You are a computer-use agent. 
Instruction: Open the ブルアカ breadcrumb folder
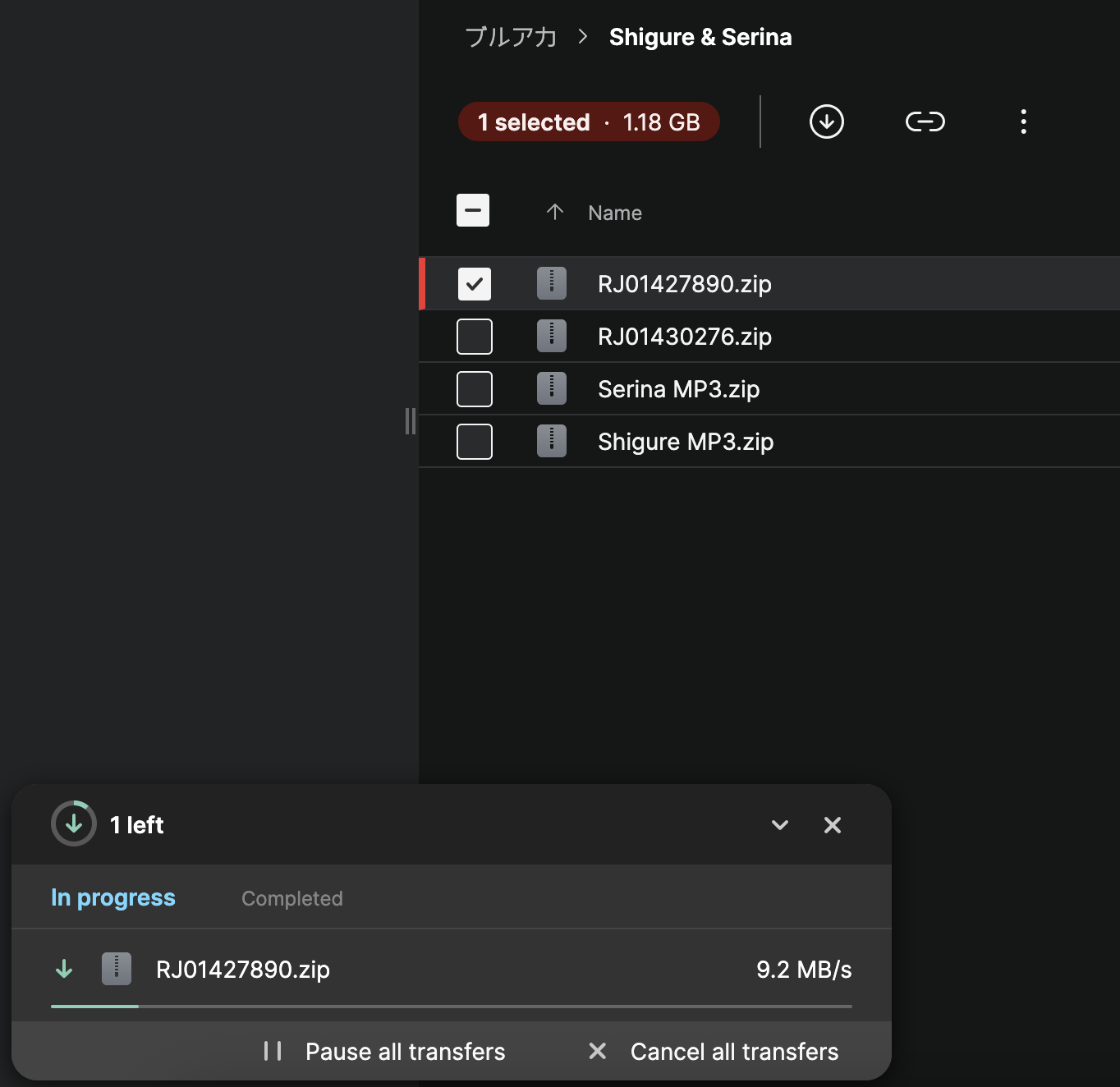pos(511,37)
